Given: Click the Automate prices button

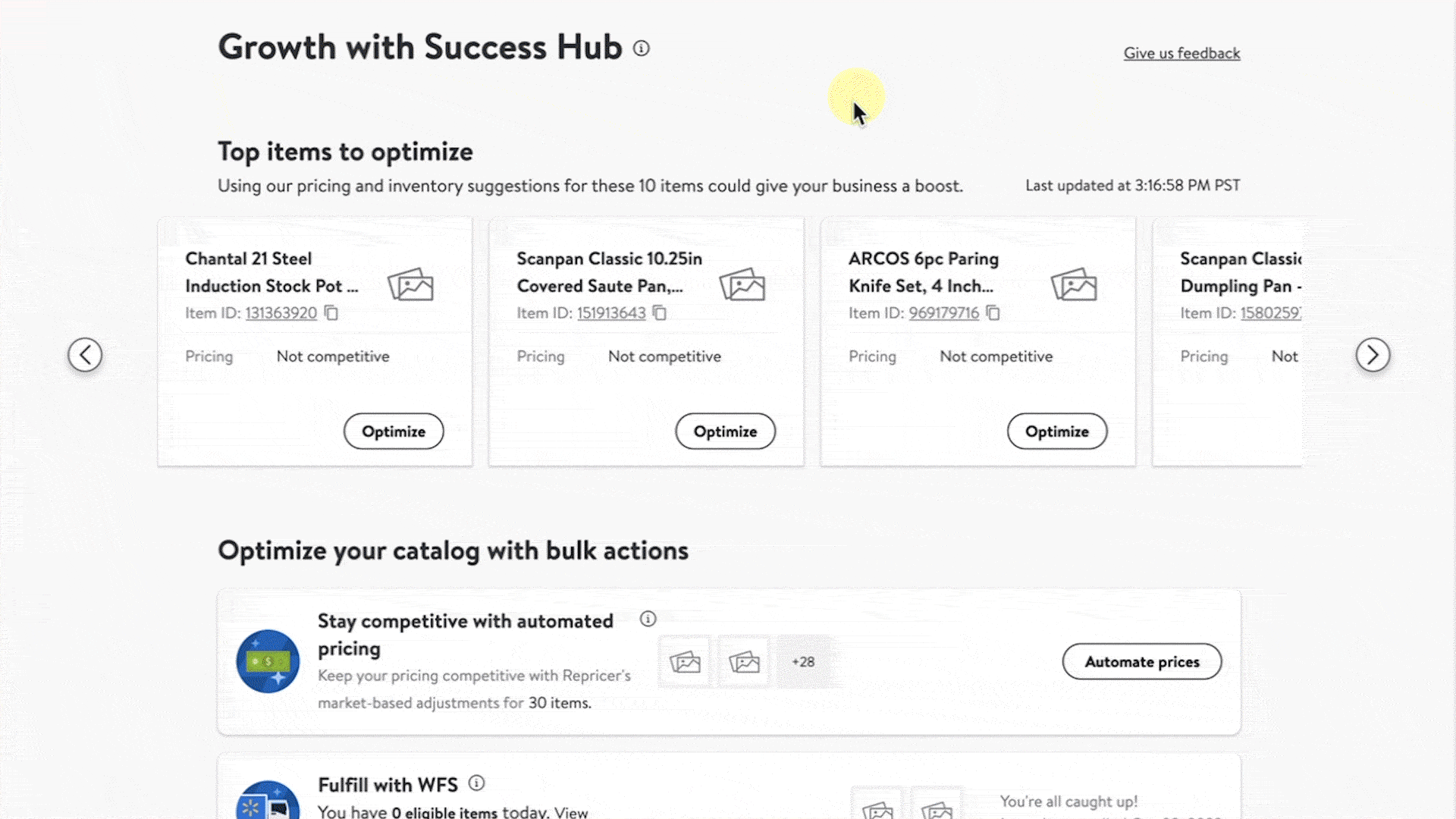Looking at the screenshot, I should coord(1142,662).
